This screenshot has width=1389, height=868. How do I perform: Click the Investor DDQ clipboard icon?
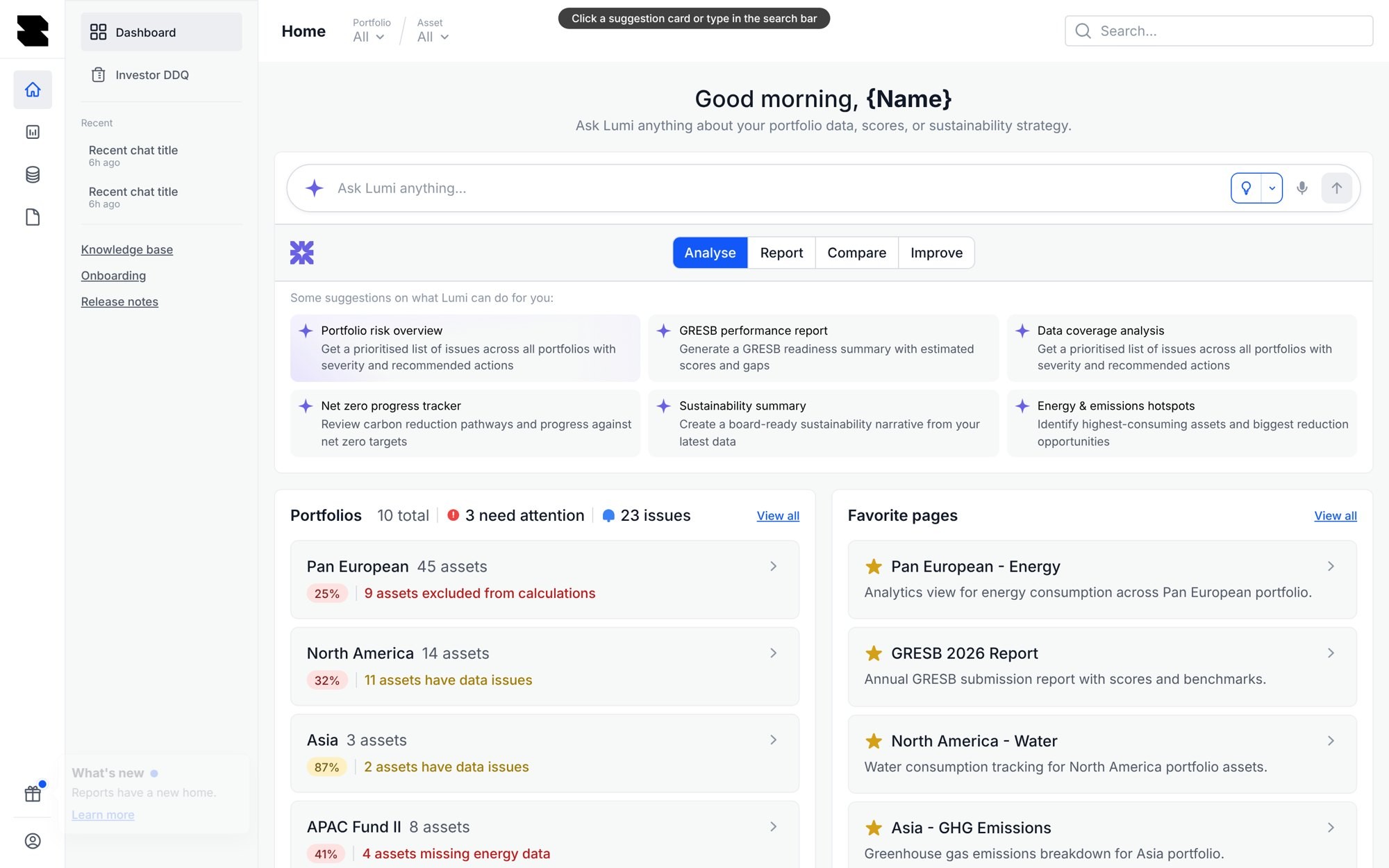click(99, 75)
